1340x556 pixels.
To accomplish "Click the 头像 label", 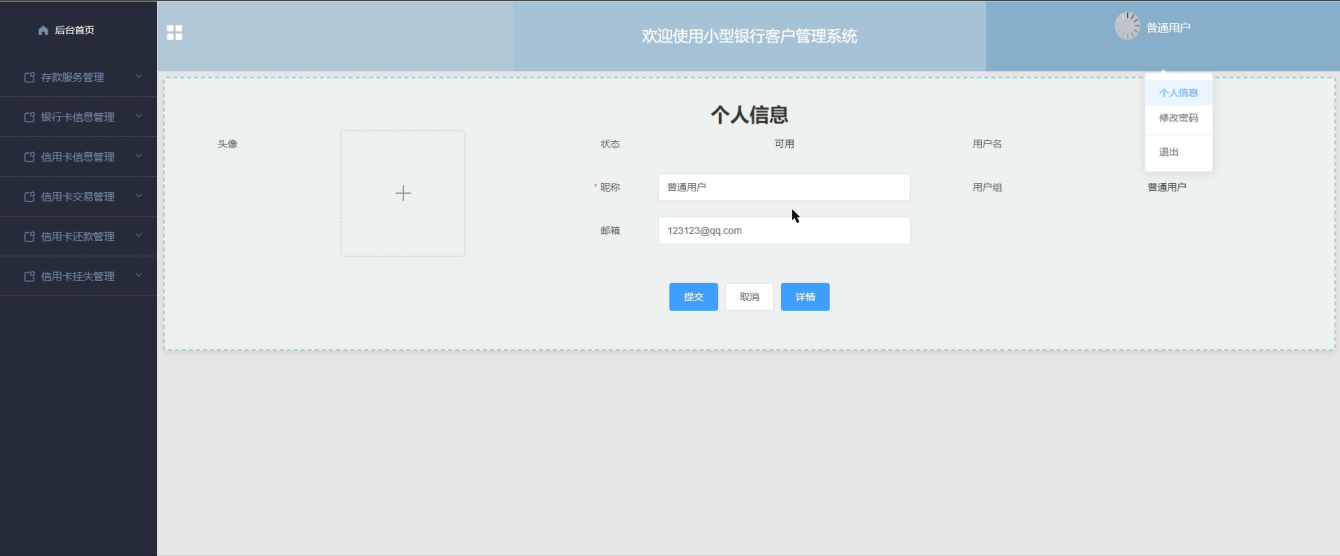I will click(227, 144).
